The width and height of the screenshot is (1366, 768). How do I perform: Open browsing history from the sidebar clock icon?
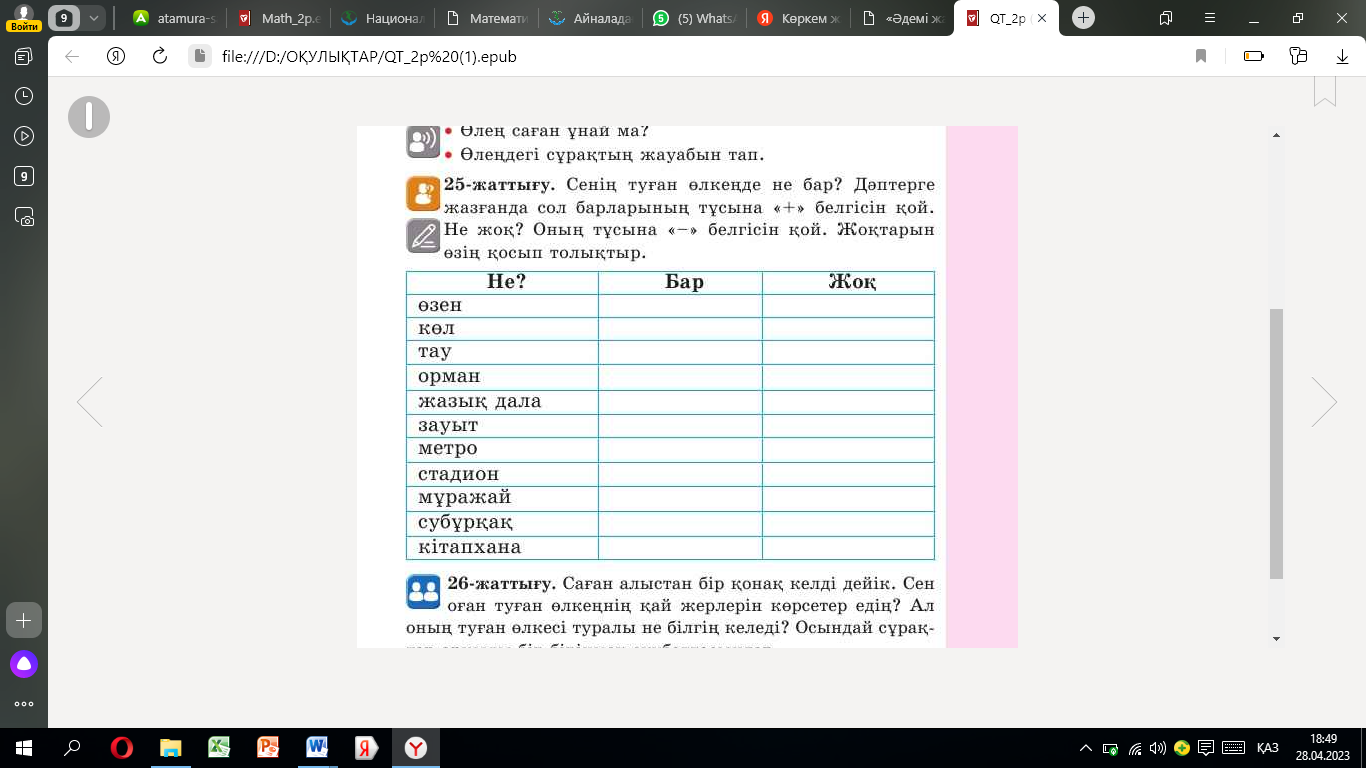pyautogui.click(x=24, y=97)
